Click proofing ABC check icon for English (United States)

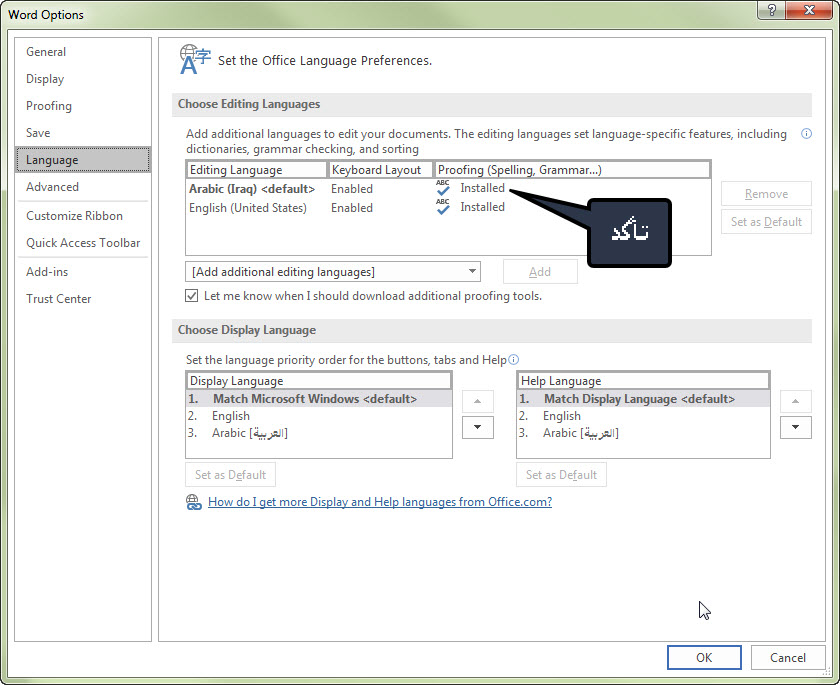pos(443,207)
